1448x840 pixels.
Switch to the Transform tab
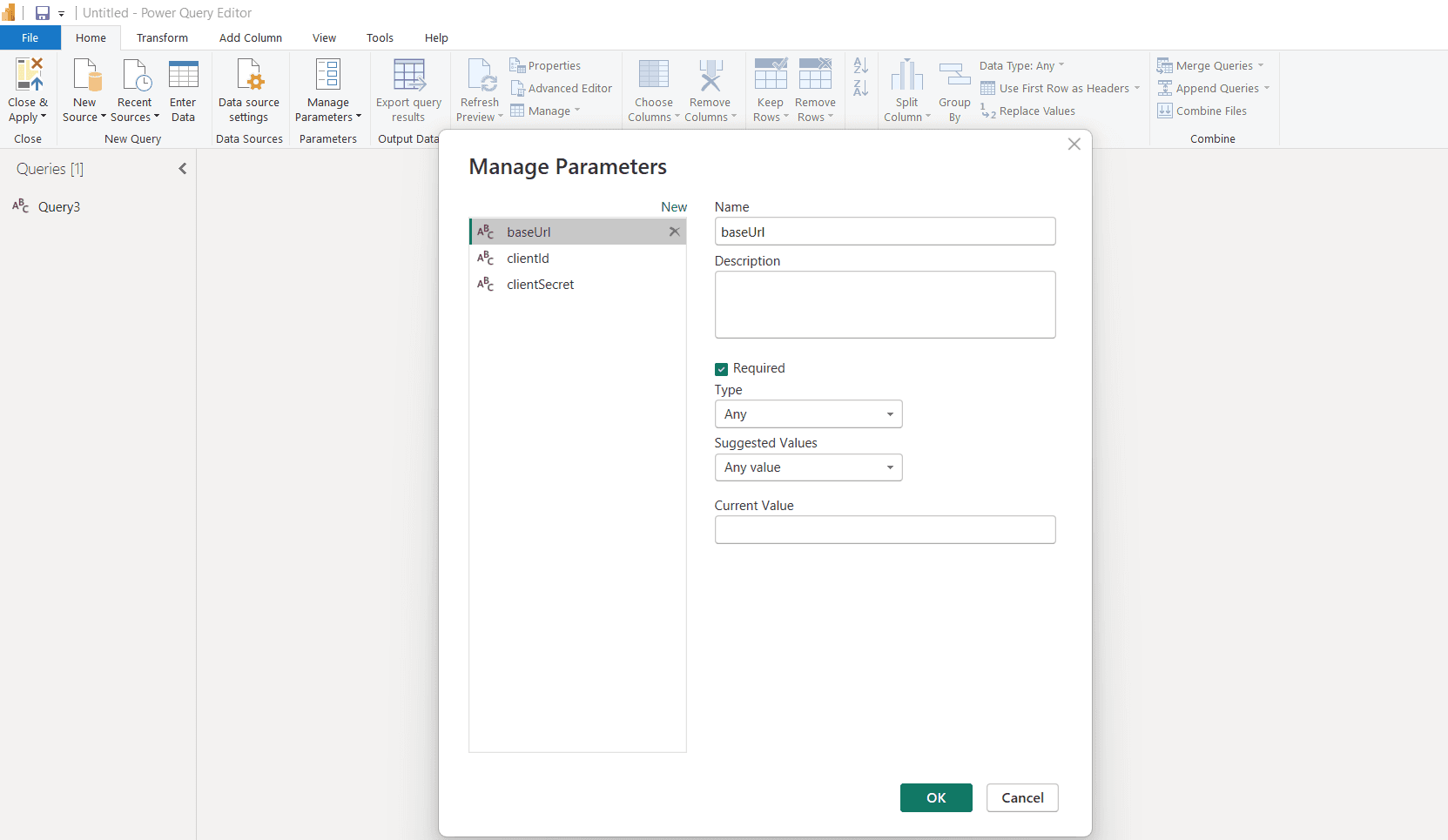click(x=162, y=37)
